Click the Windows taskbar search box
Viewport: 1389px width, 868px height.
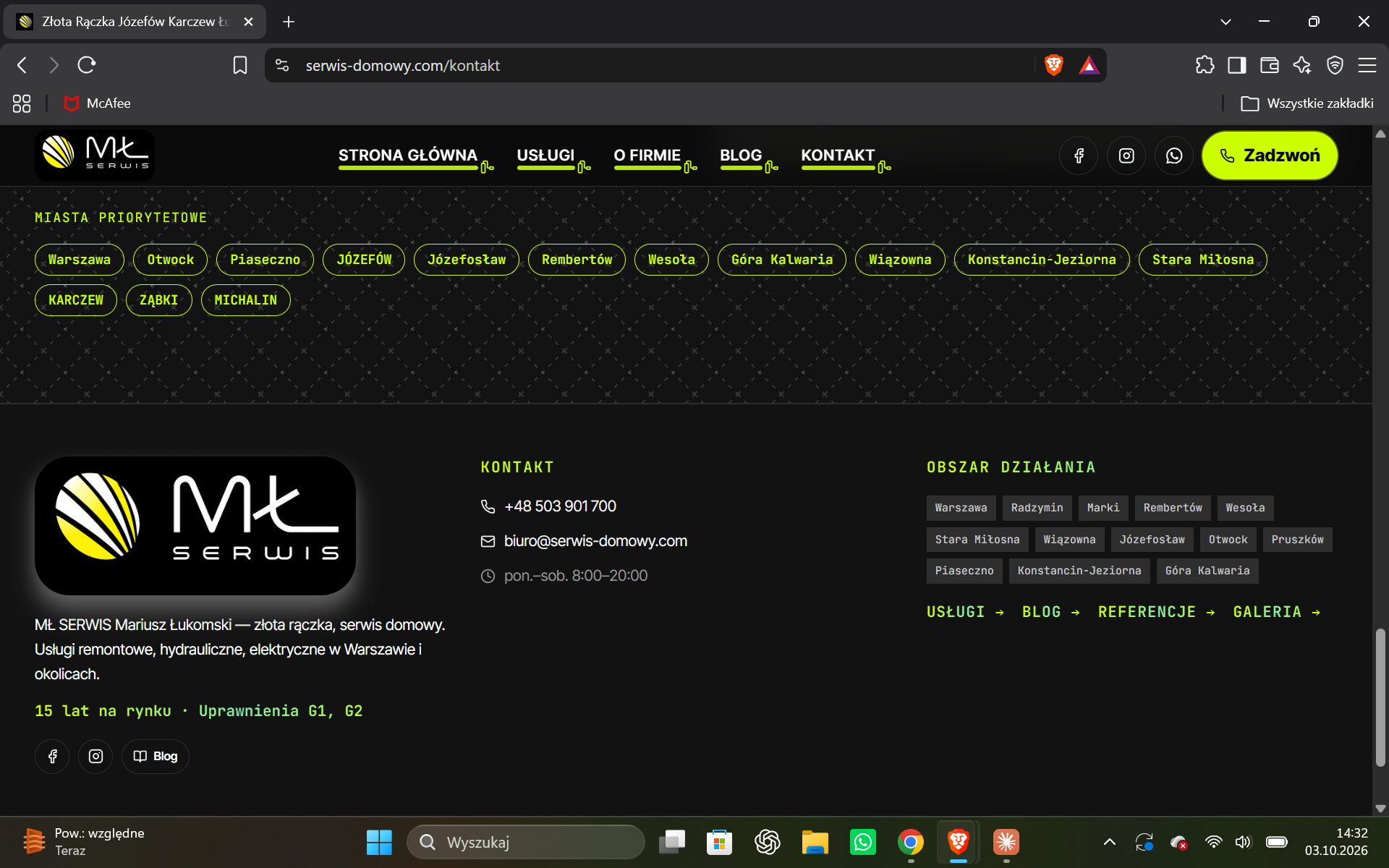(x=526, y=842)
